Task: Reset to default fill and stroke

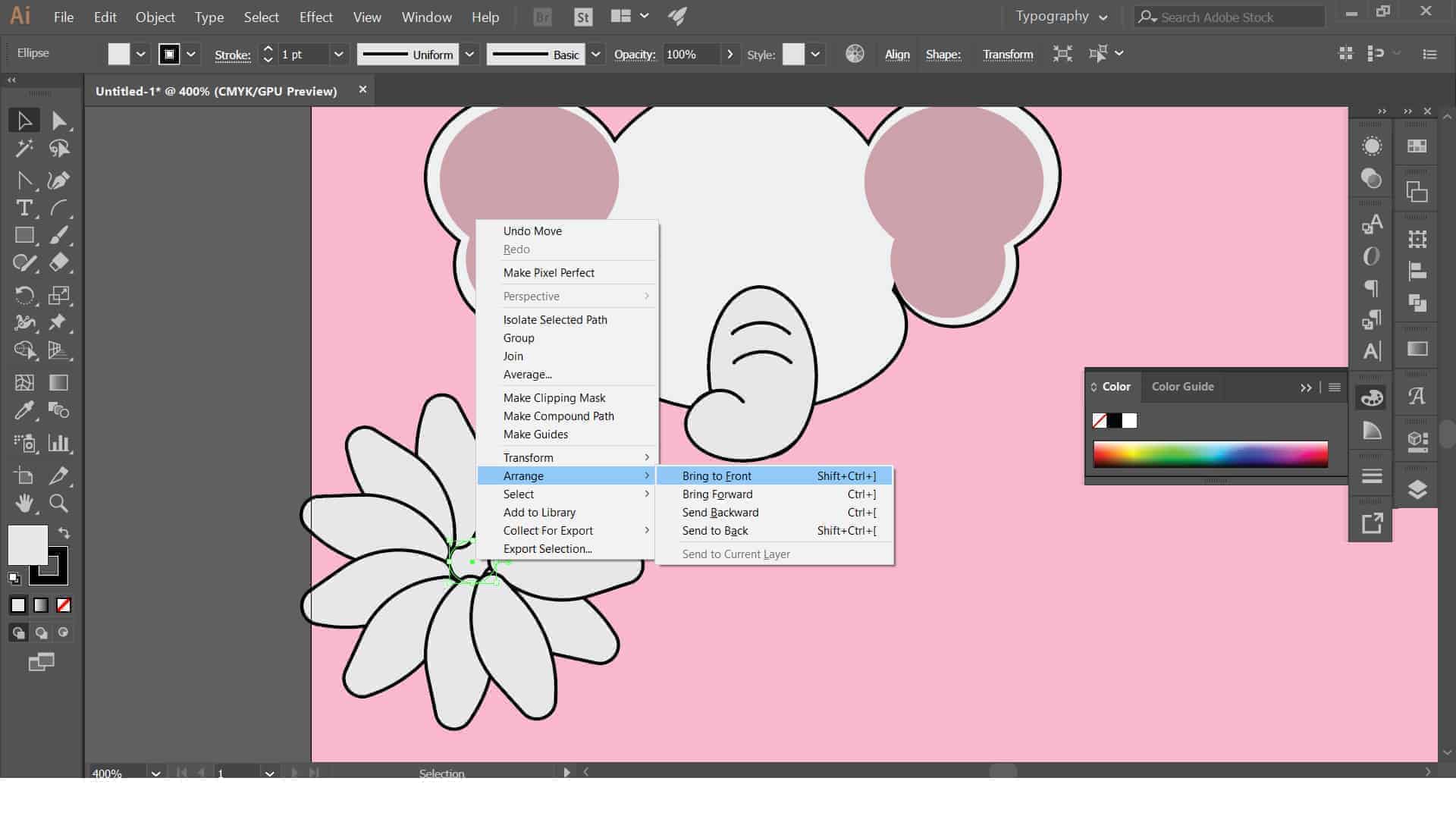Action: click(14, 579)
